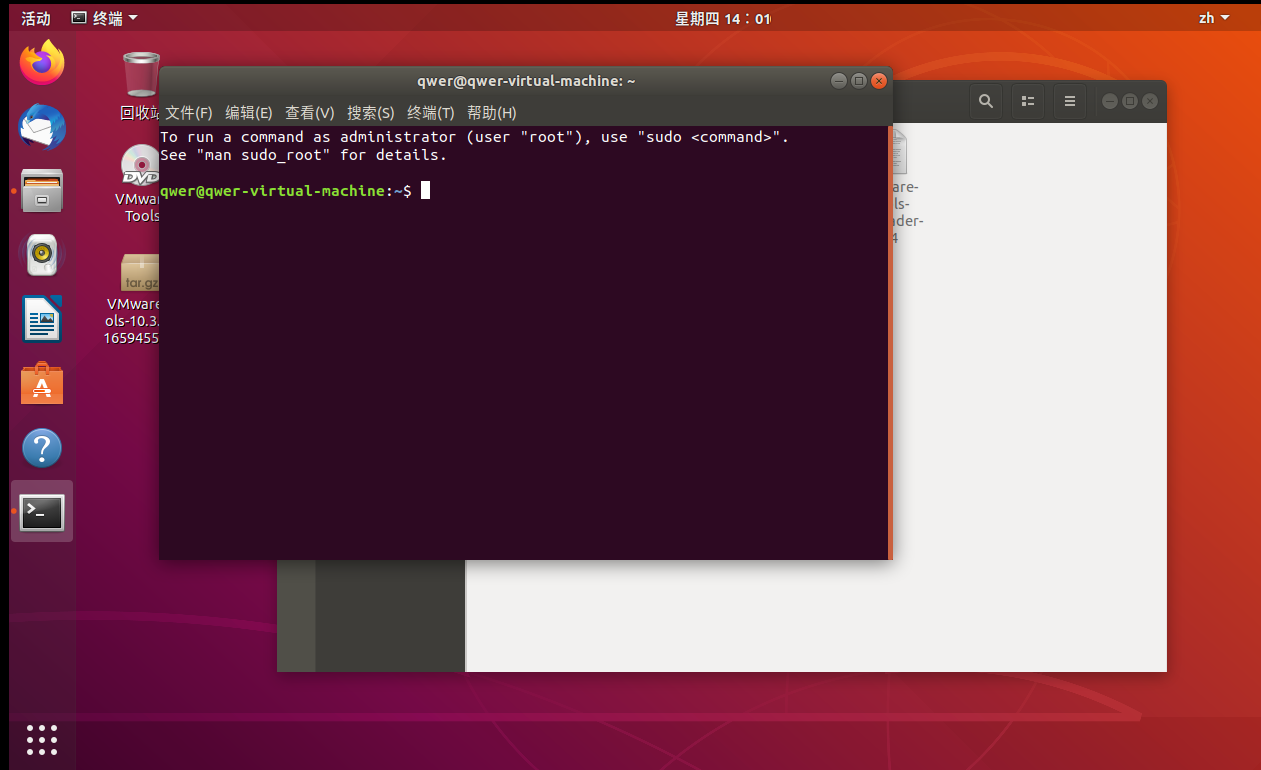Open hamburger menu in Files window
The height and width of the screenshot is (770, 1261).
pos(1069,101)
